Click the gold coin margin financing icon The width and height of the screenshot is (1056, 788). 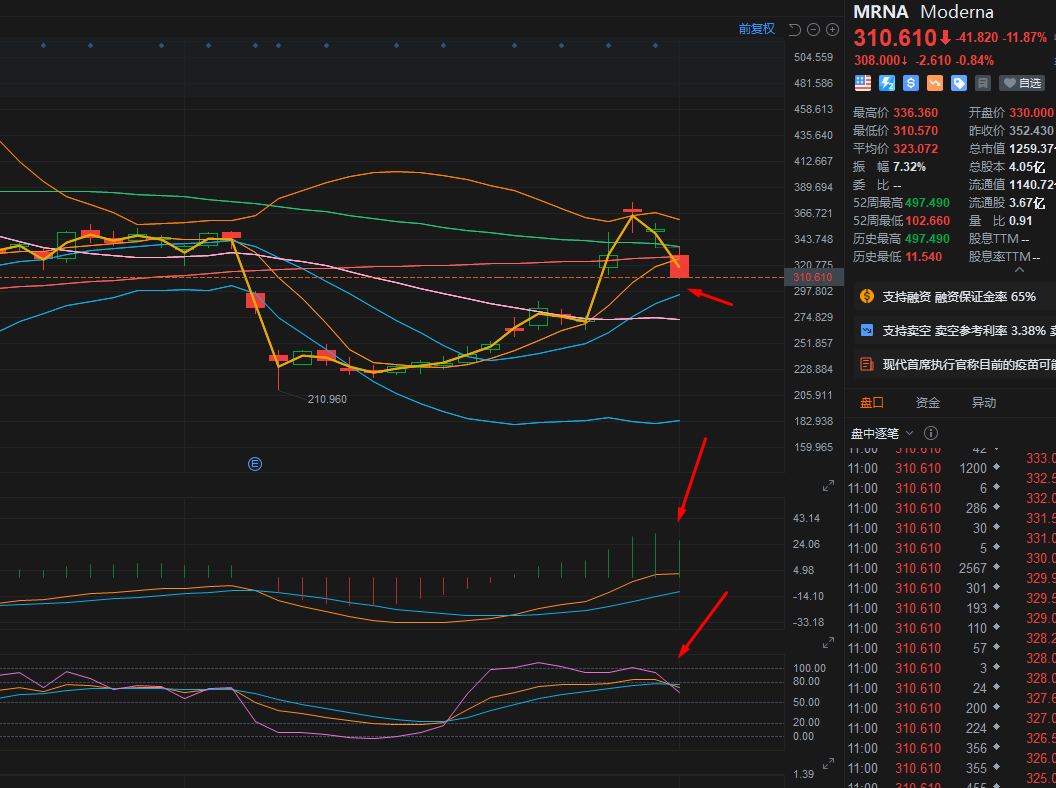pos(867,296)
